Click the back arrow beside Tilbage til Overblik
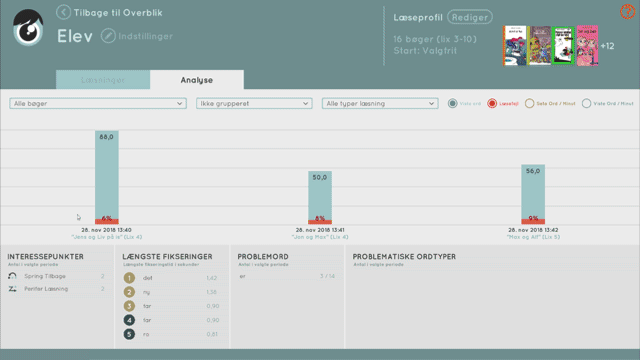The image size is (640, 360). pos(63,12)
